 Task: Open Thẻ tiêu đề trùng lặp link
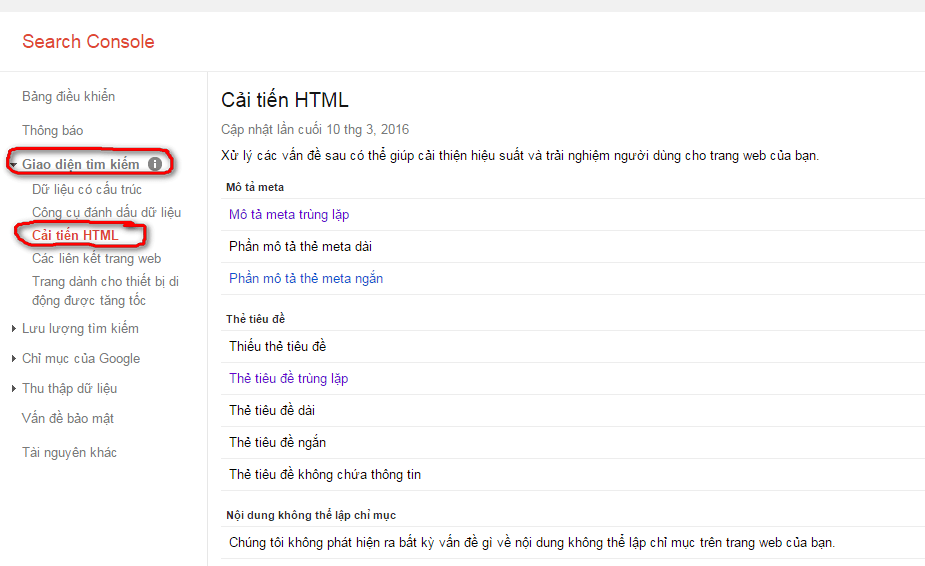pyautogui.click(x=288, y=378)
